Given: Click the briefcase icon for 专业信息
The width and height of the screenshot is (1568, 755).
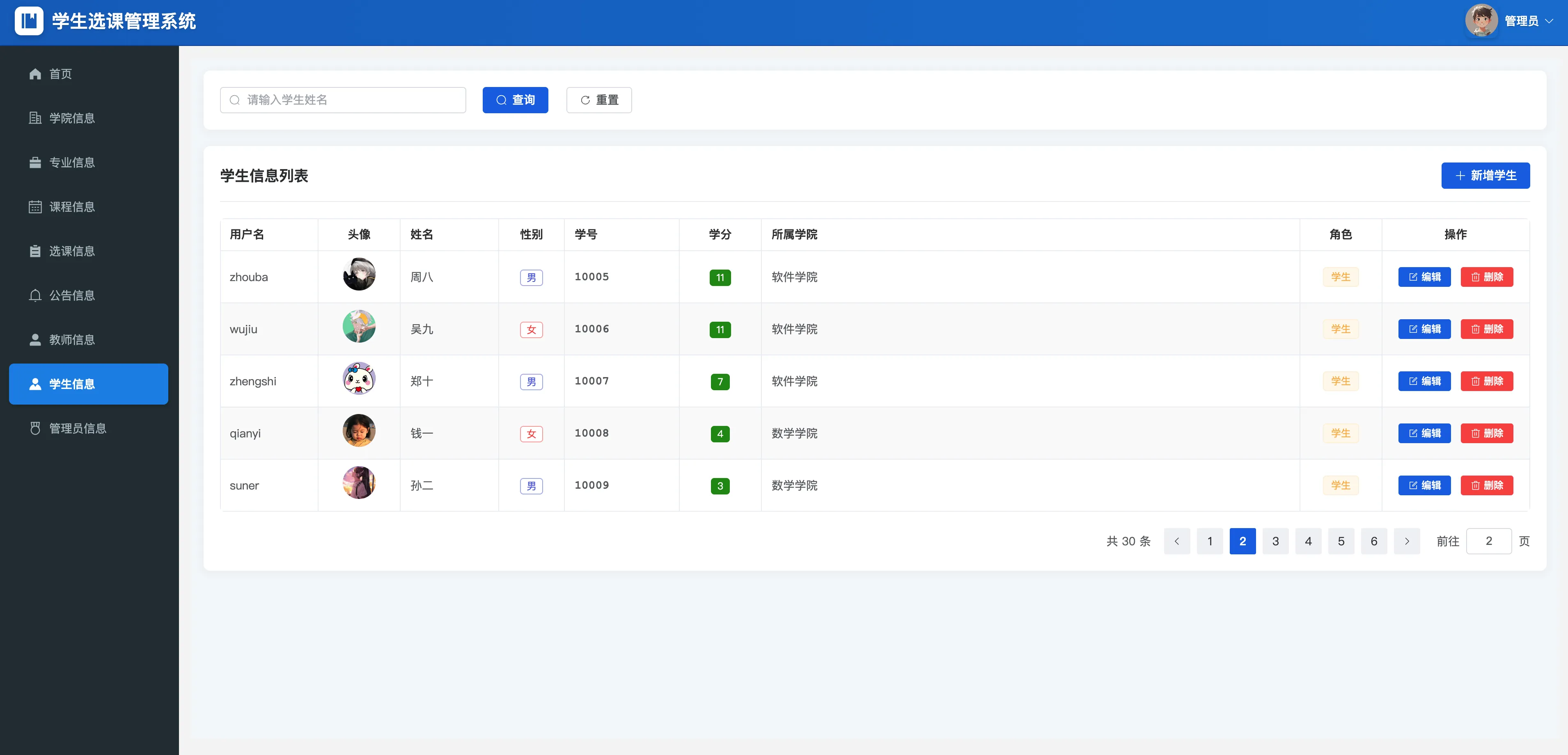Looking at the screenshot, I should pyautogui.click(x=35, y=162).
